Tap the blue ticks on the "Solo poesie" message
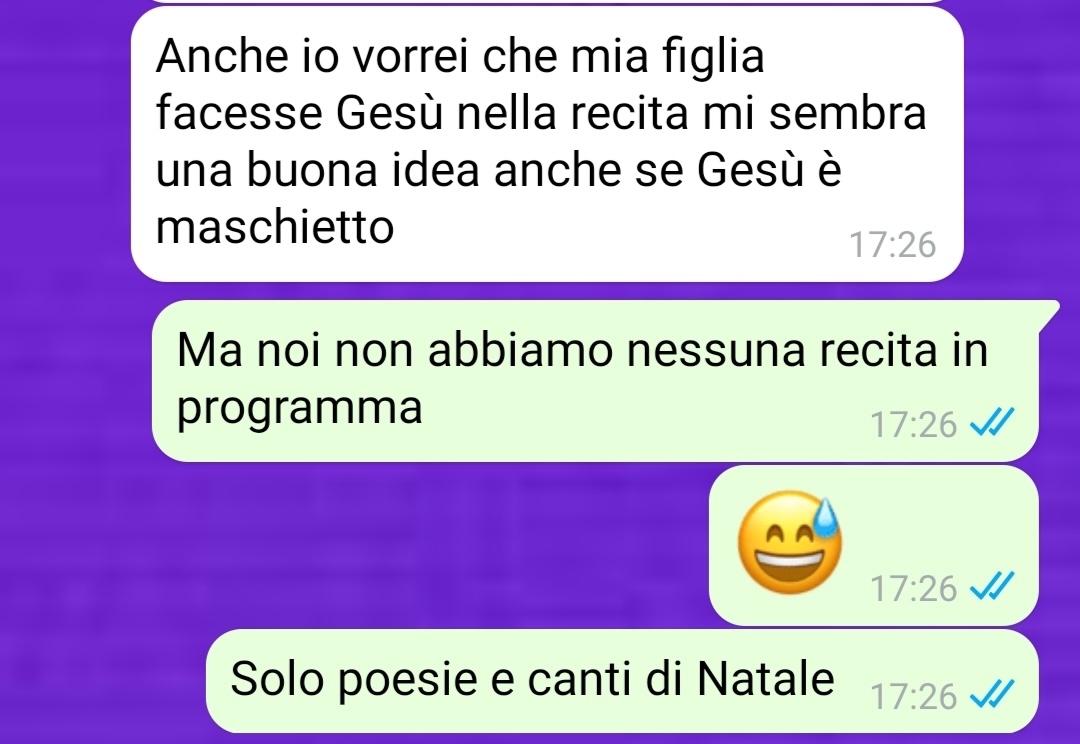Image resolution: width=1080 pixels, height=744 pixels. point(992,695)
